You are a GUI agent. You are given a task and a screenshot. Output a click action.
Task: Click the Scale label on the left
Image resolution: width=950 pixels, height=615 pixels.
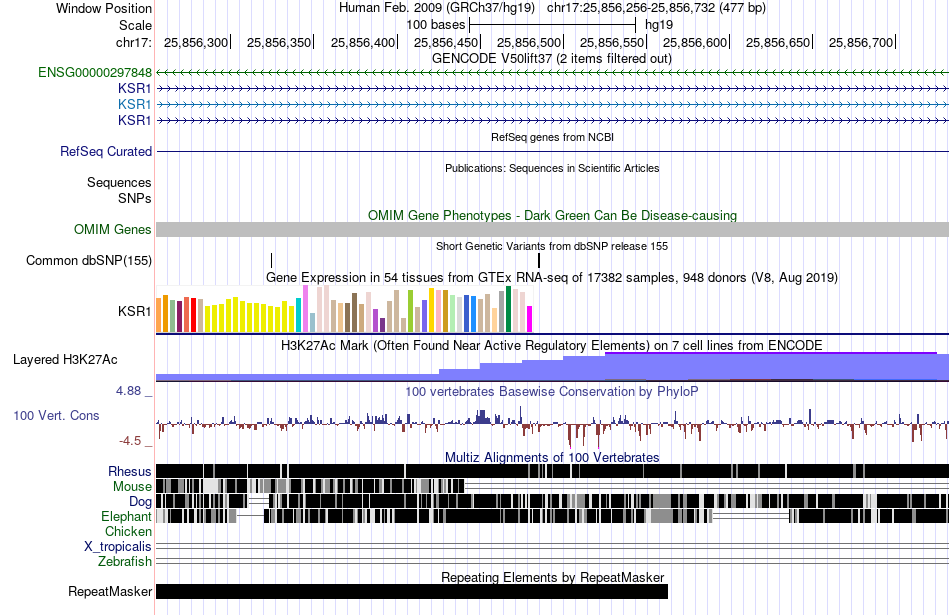point(135,25)
